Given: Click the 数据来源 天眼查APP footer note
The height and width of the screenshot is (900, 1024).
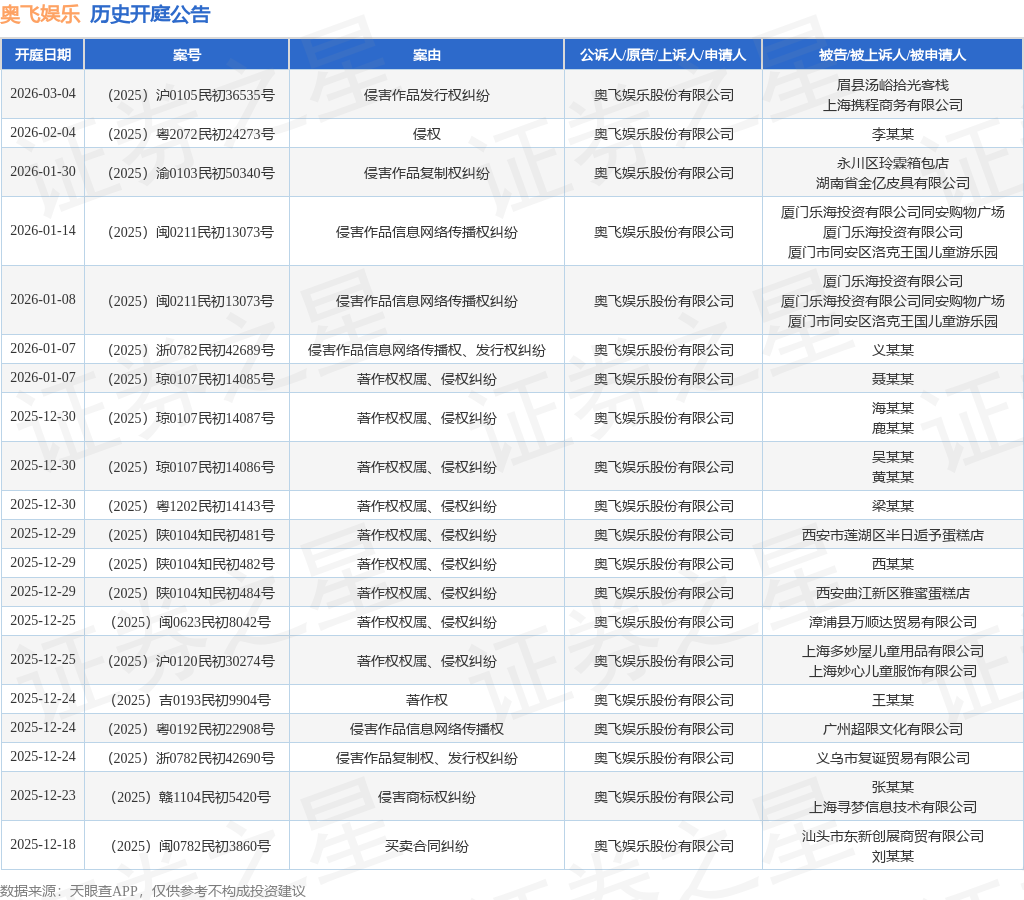Looking at the screenshot, I should (x=153, y=891).
